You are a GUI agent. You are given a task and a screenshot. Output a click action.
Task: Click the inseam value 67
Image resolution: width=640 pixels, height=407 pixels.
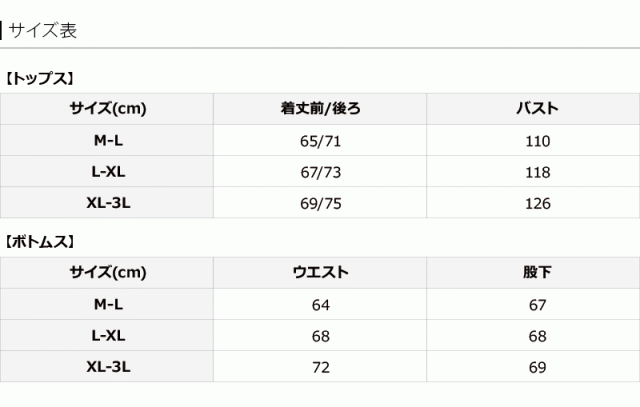pos(537,304)
